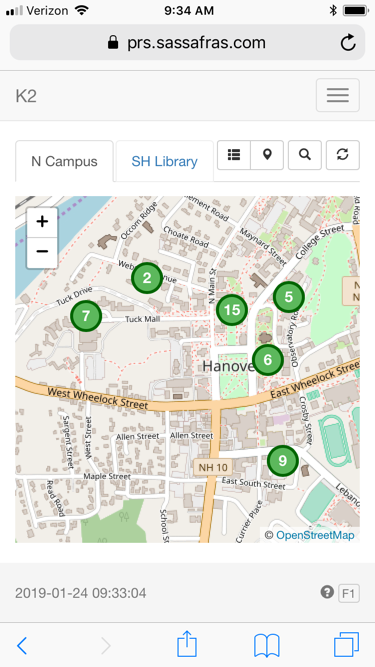Zoom out on the map
This screenshot has height=667, width=375.
(42, 252)
